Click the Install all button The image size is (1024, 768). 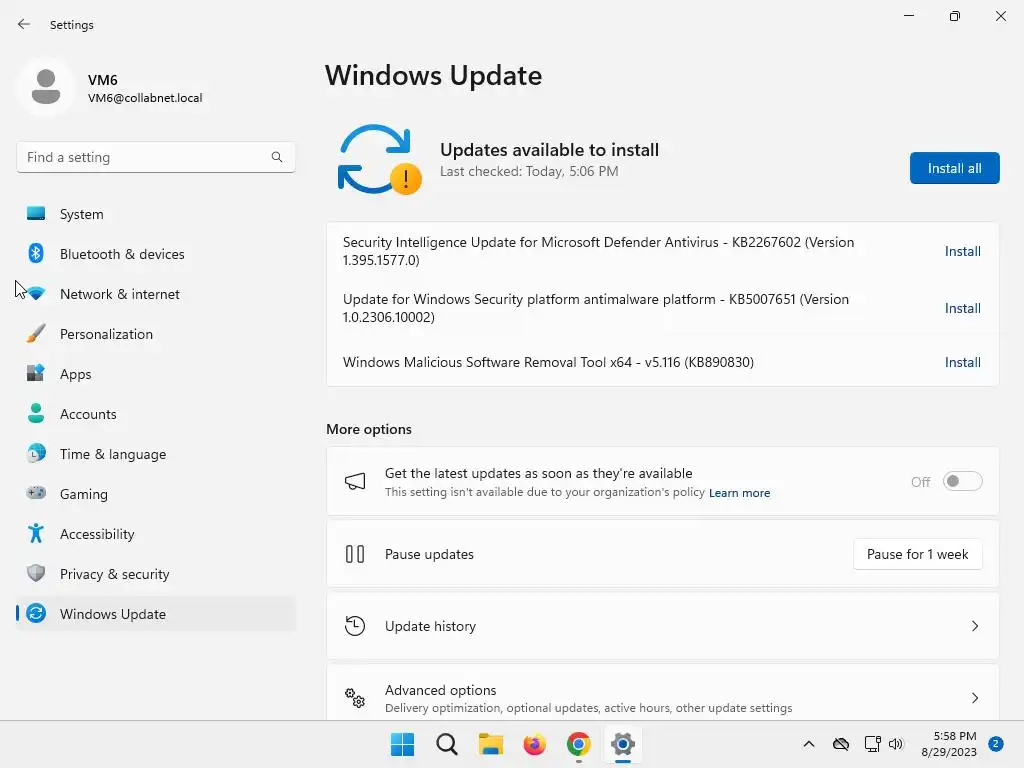pos(954,168)
